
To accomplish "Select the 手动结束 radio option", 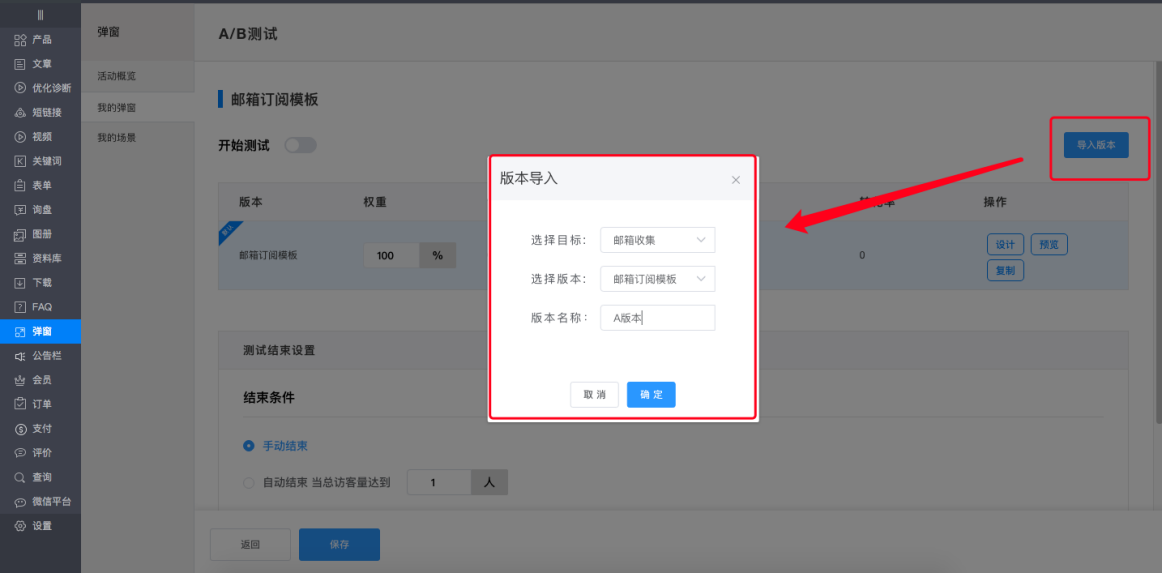I will click(249, 446).
